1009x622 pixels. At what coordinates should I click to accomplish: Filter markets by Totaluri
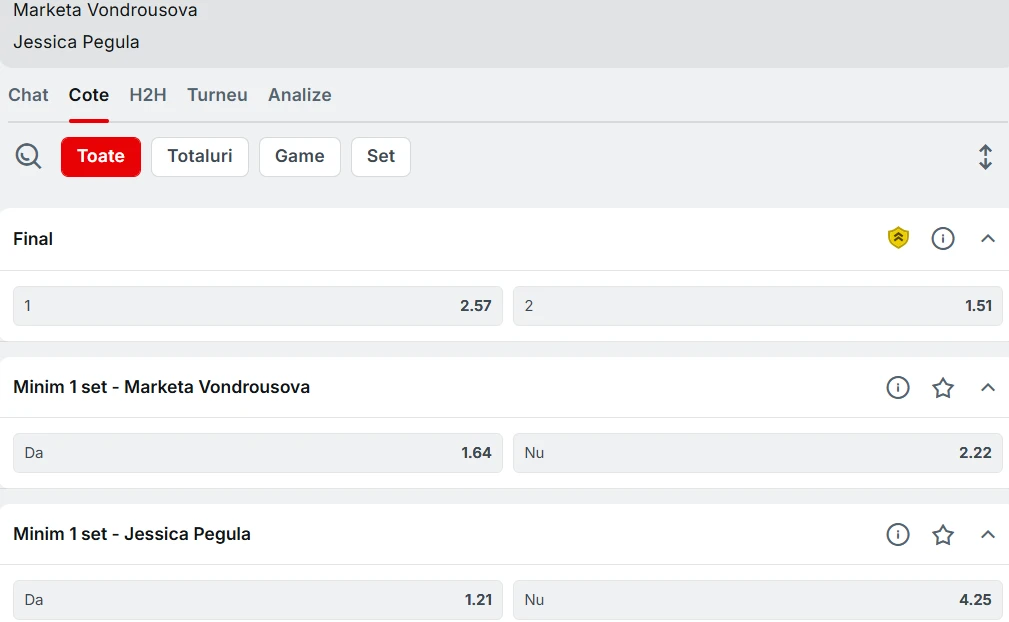200,156
